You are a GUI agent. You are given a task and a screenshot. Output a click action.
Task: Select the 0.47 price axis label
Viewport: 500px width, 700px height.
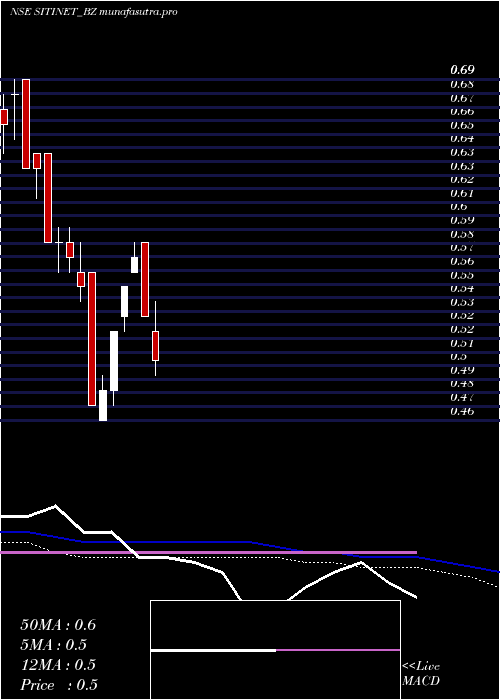(462, 397)
